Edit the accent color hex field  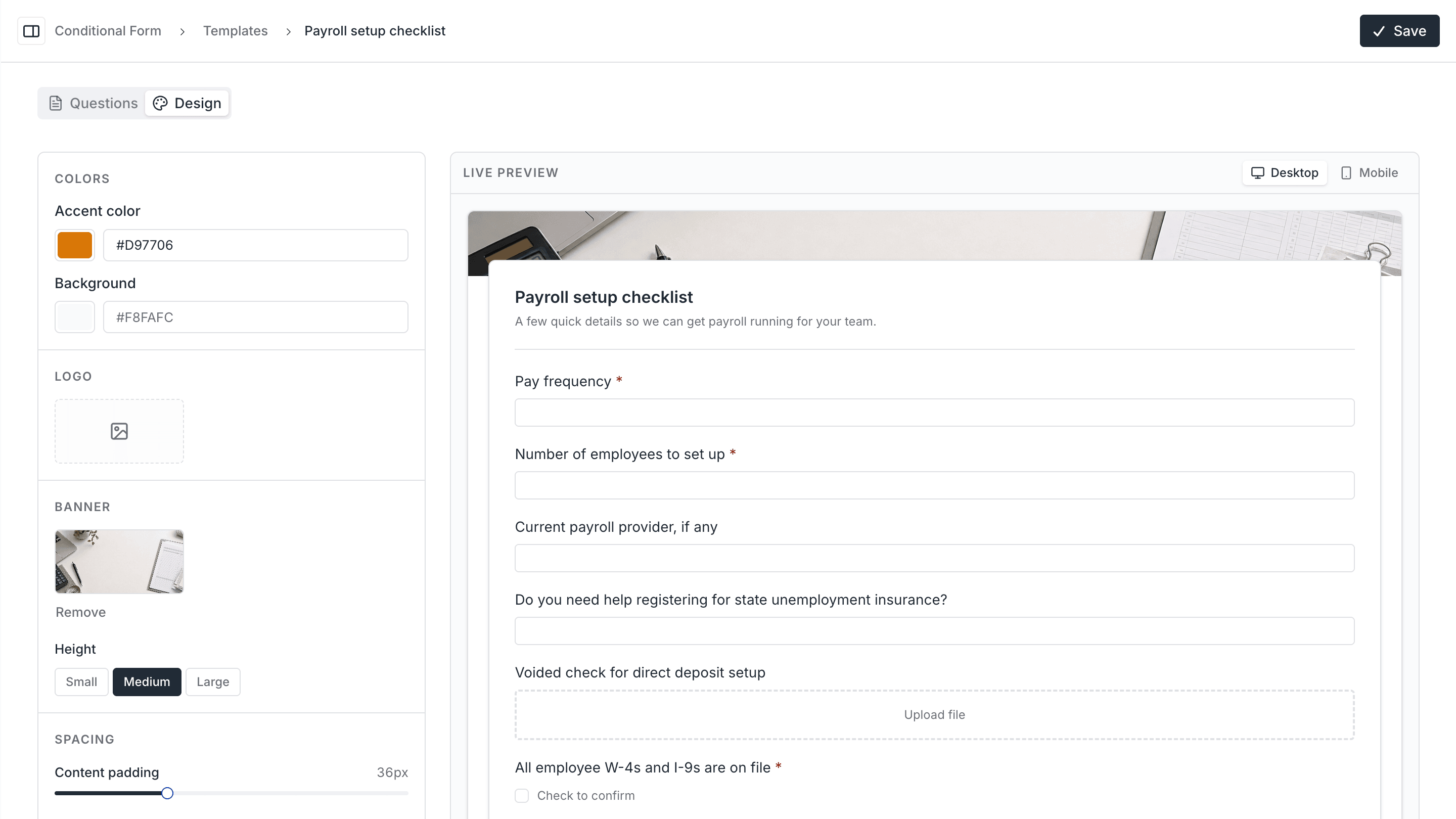(255, 245)
